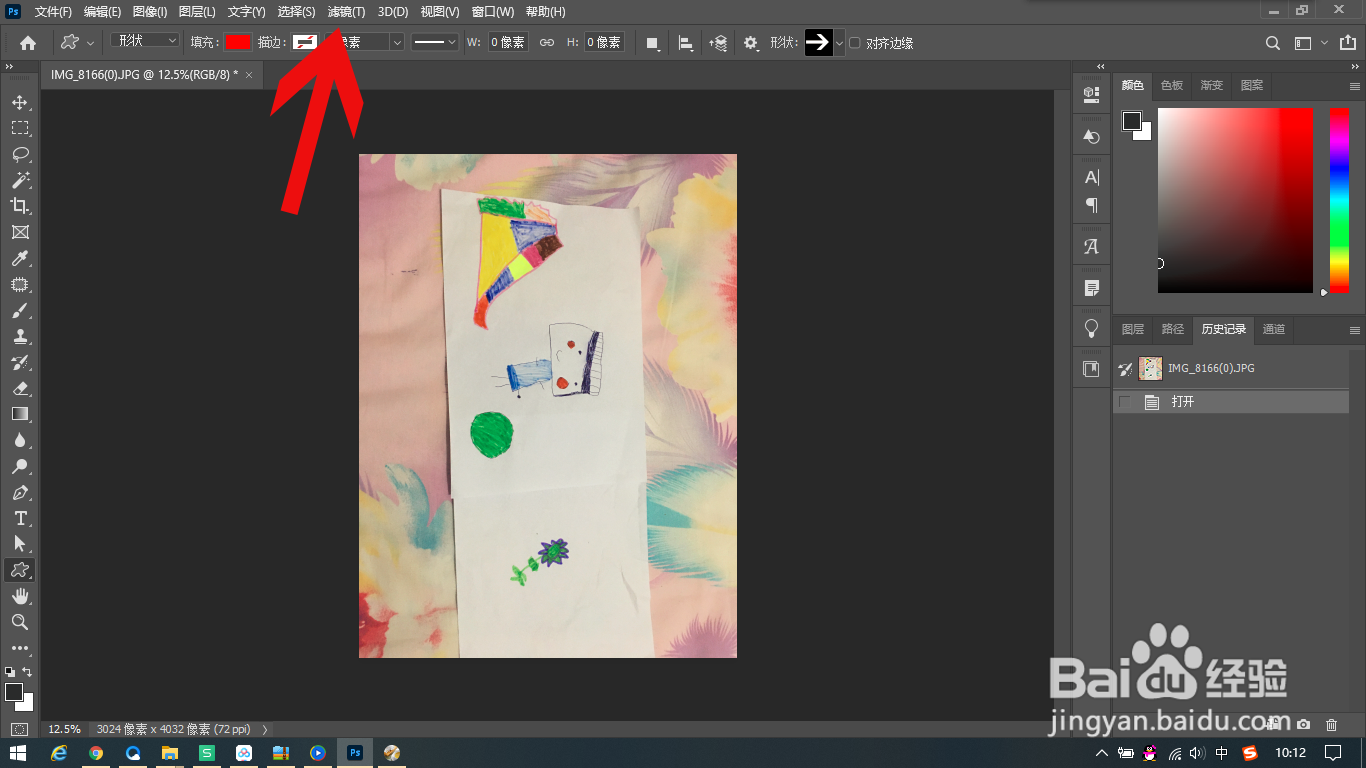Open the History panel flyout menu

(1355, 330)
